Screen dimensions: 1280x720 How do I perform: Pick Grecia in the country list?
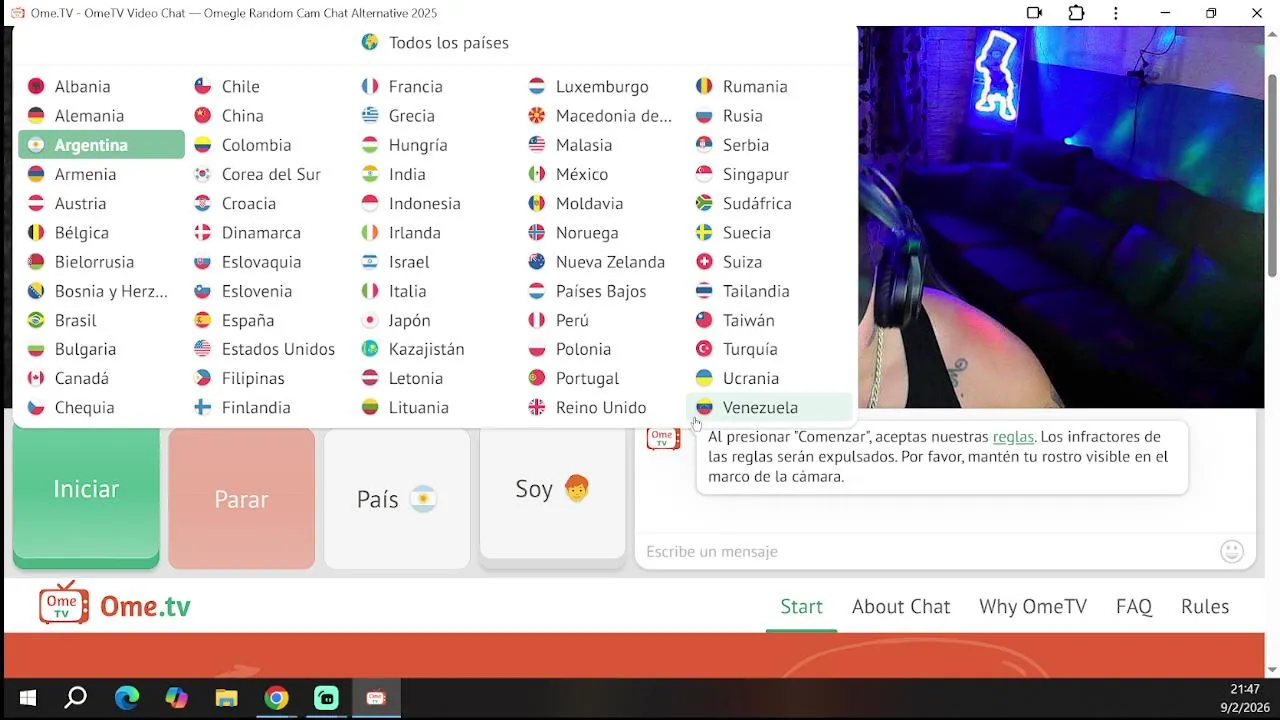tap(435, 116)
